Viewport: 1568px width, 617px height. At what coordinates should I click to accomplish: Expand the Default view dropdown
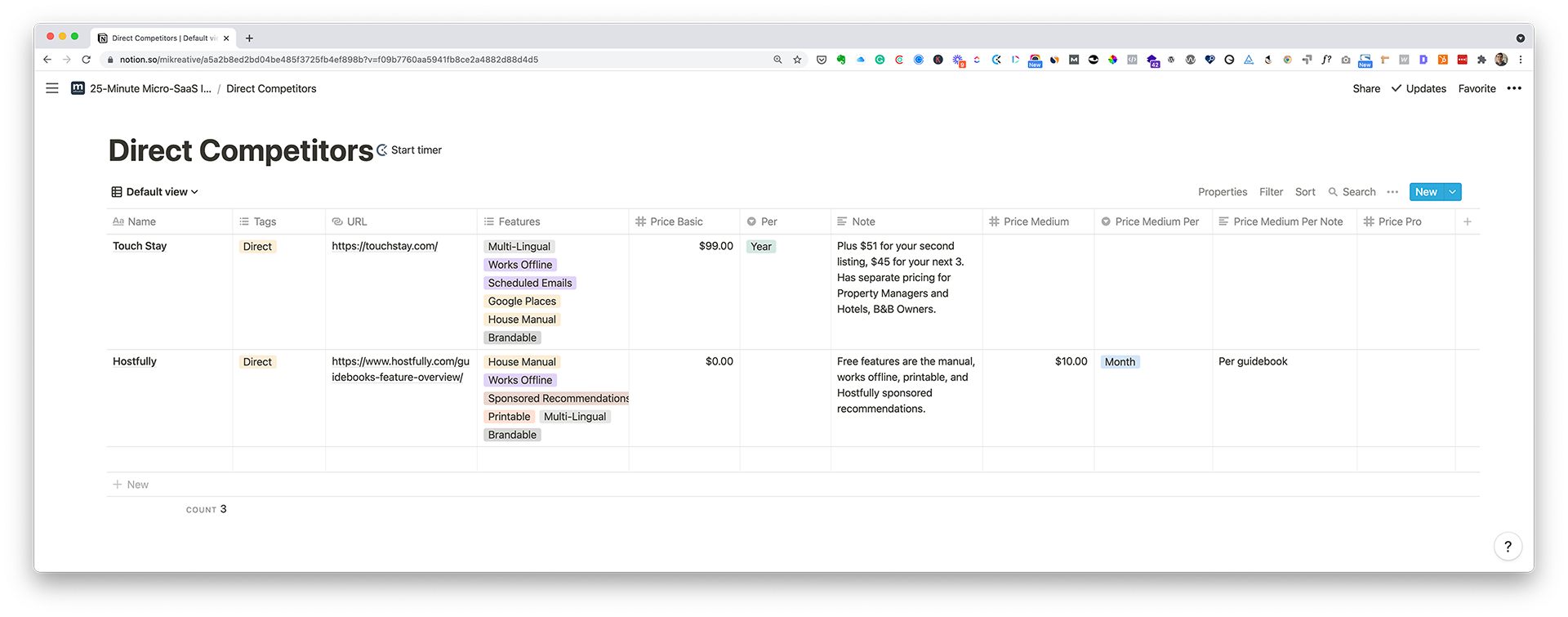pyautogui.click(x=155, y=192)
